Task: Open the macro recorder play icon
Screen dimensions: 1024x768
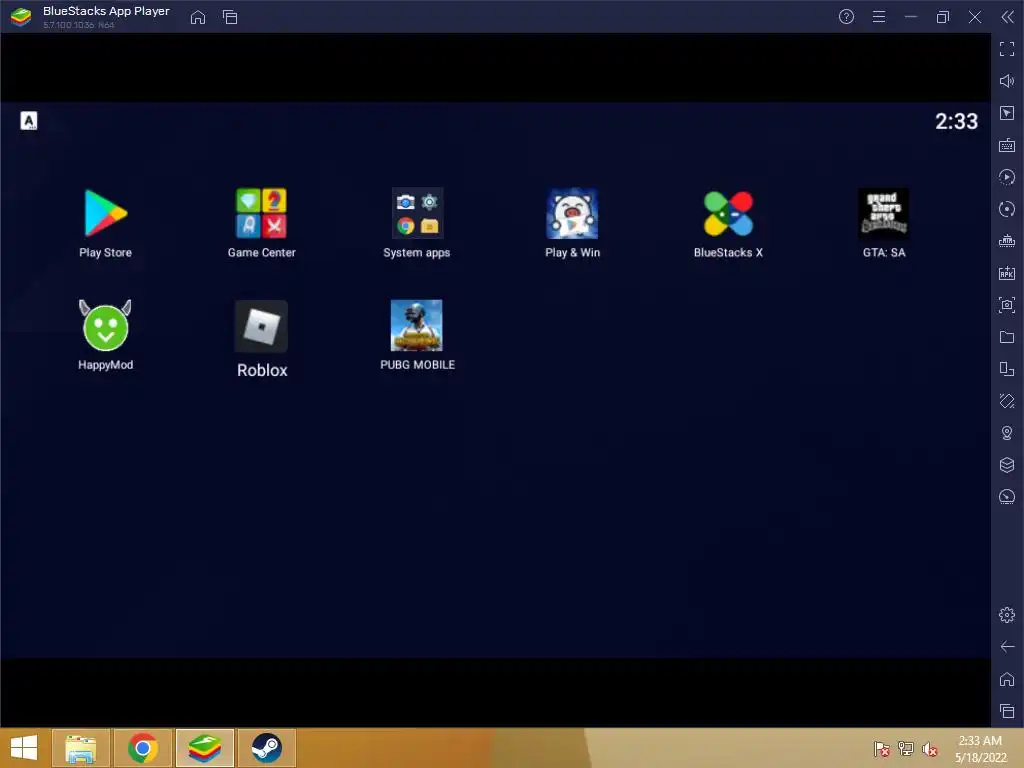Action: click(1007, 177)
